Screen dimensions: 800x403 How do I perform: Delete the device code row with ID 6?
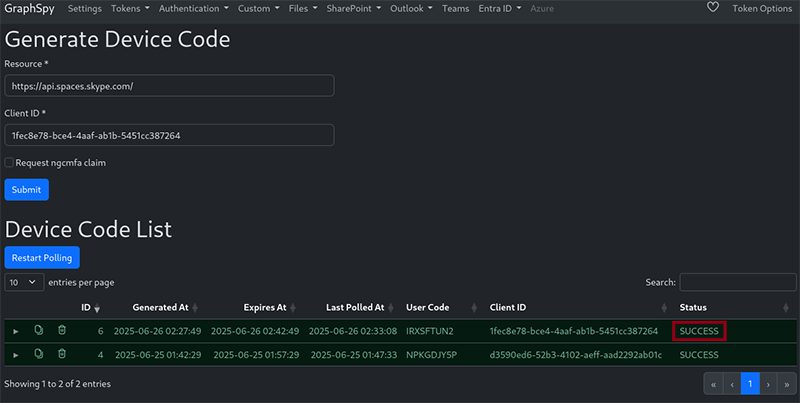coord(62,330)
